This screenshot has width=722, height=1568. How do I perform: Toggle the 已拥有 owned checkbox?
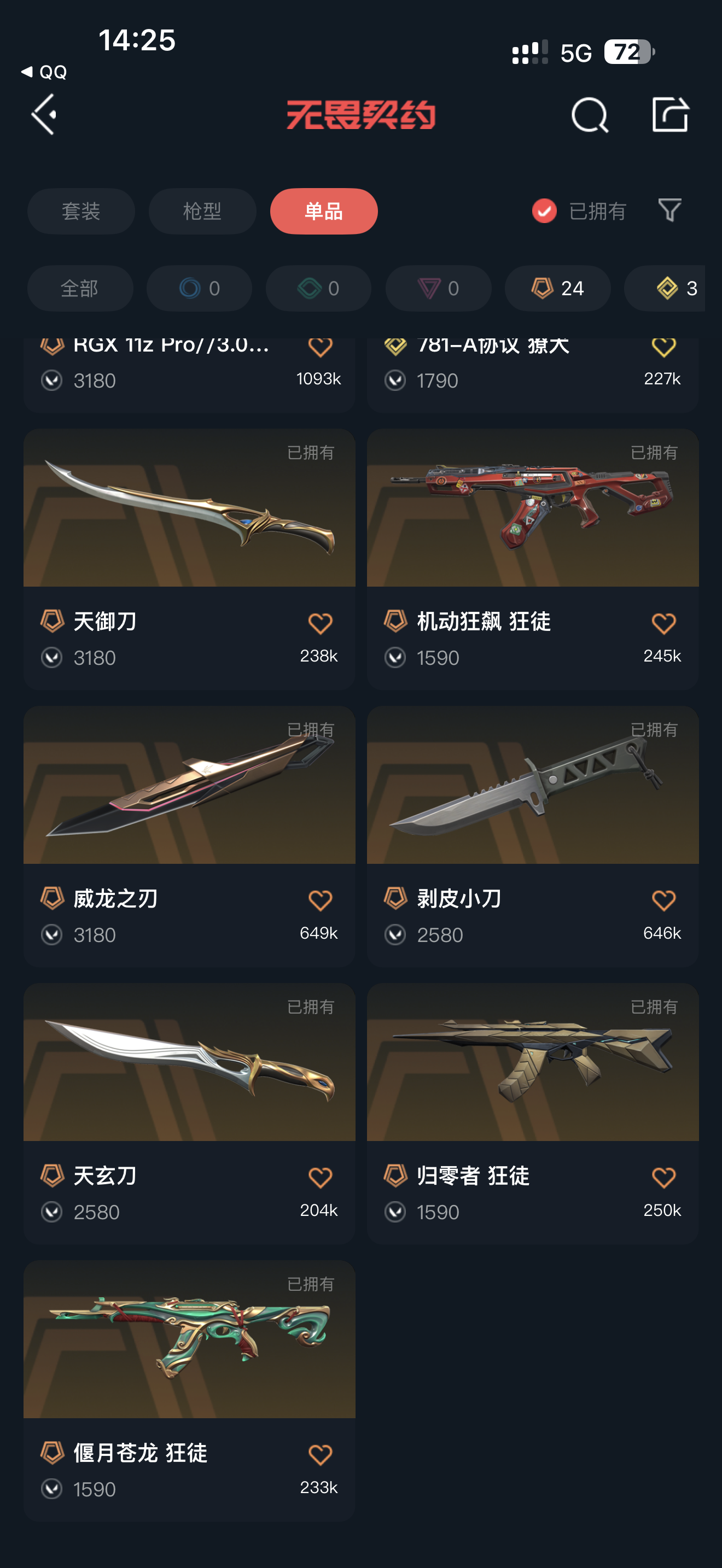[x=544, y=211]
